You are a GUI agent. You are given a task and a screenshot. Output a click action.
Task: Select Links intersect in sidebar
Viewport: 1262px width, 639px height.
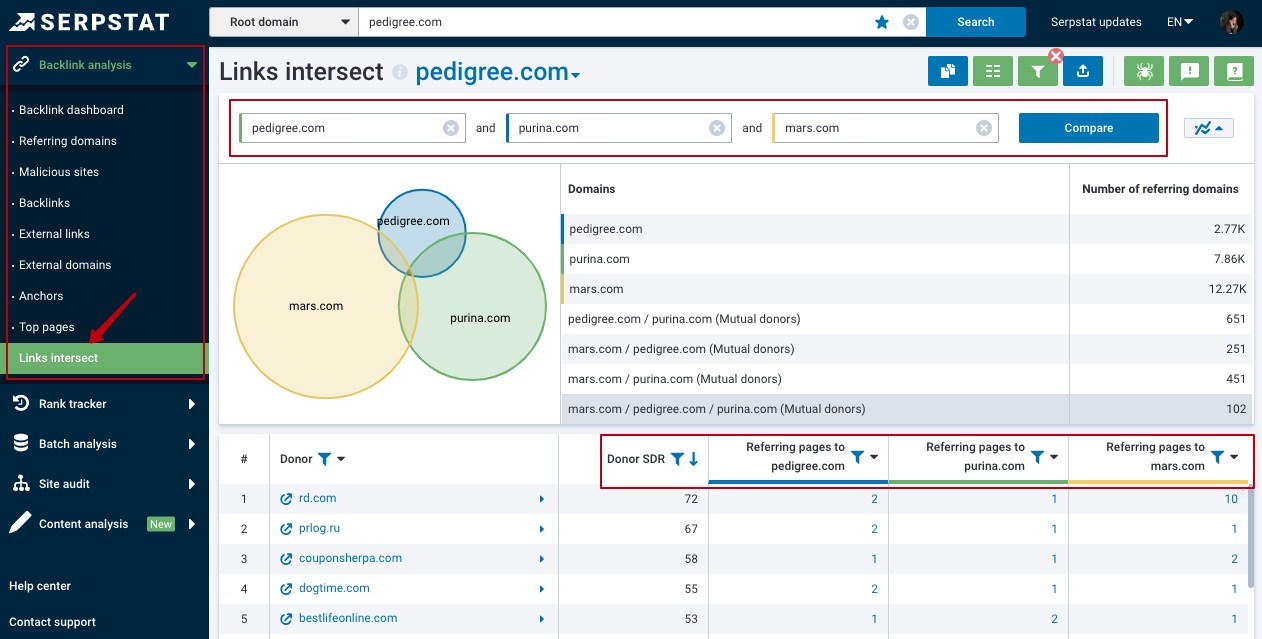coord(105,358)
